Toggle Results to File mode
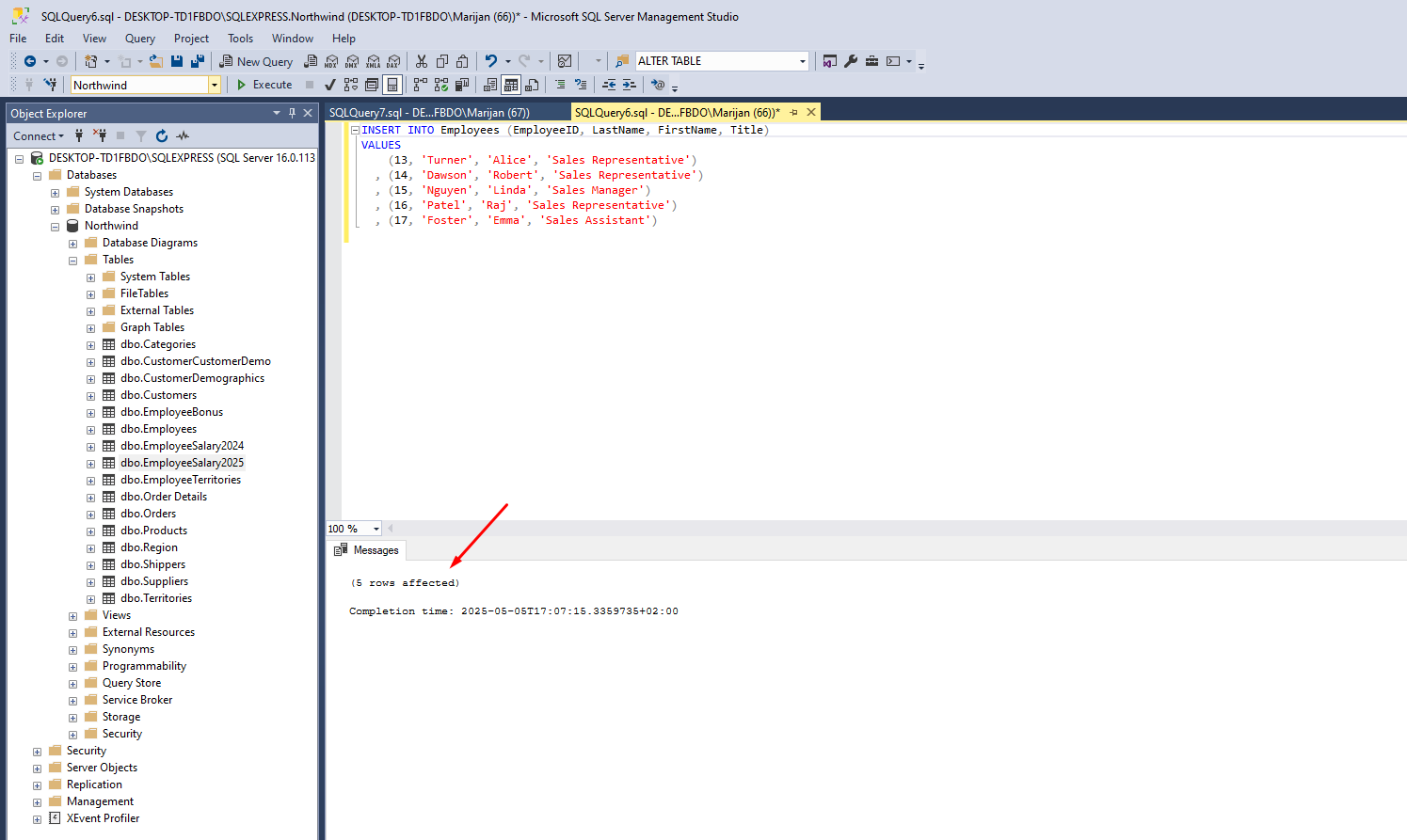Image resolution: width=1407 pixels, height=840 pixels. tap(532, 85)
